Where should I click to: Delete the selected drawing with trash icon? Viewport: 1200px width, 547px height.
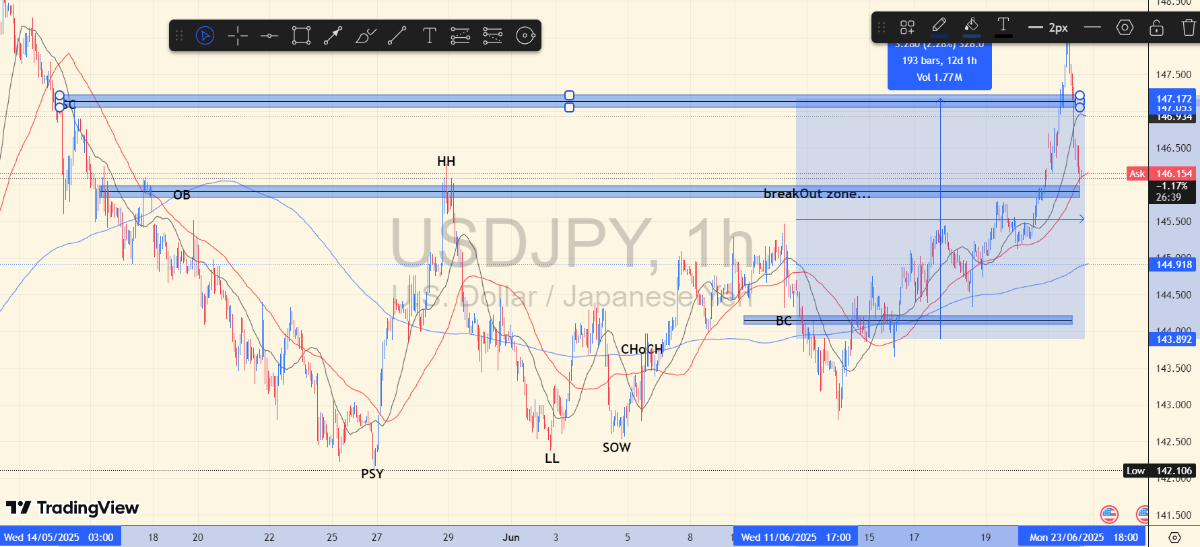(1188, 27)
